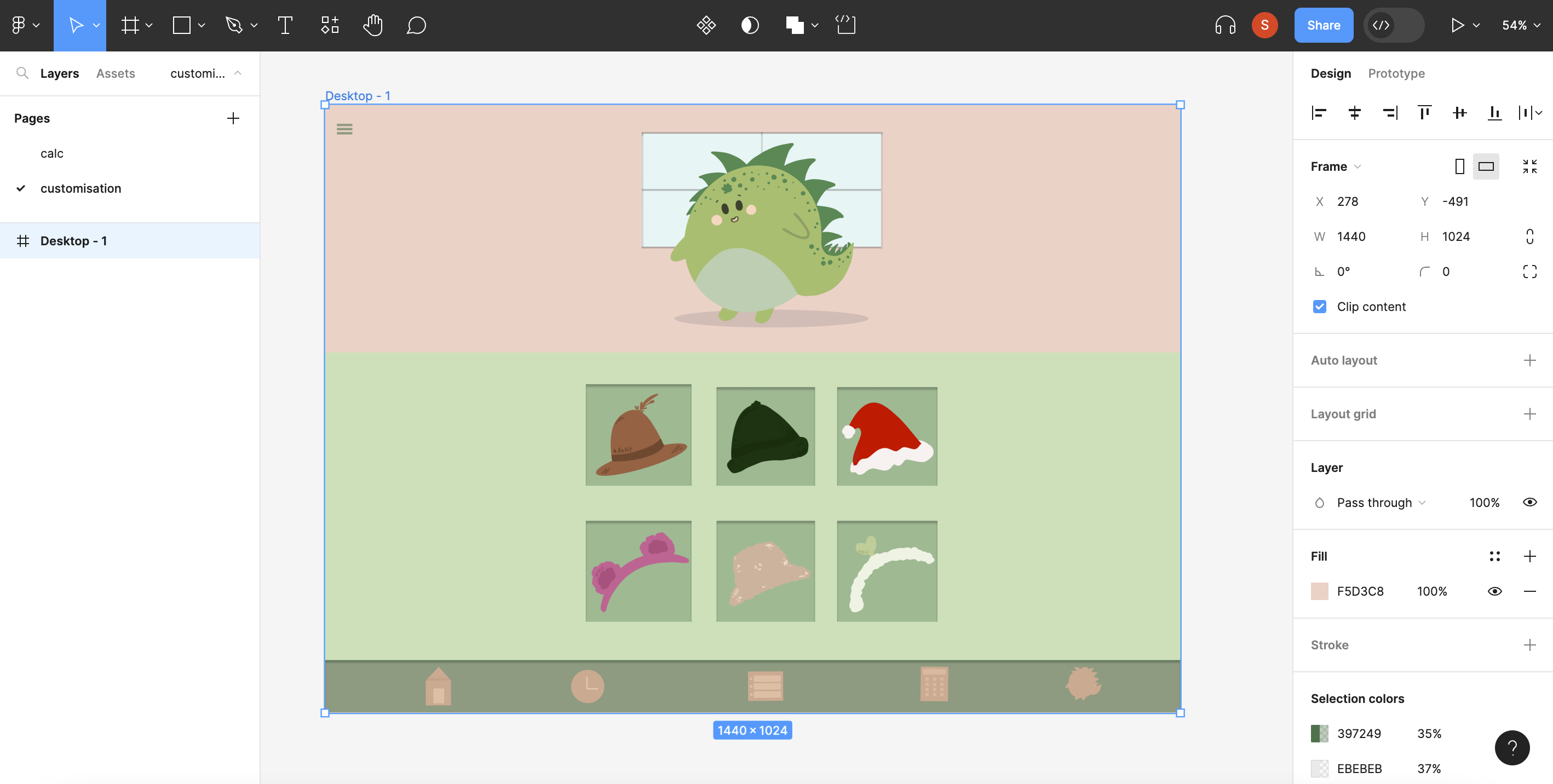Uncheck Clip content checkbox

[x=1320, y=307]
